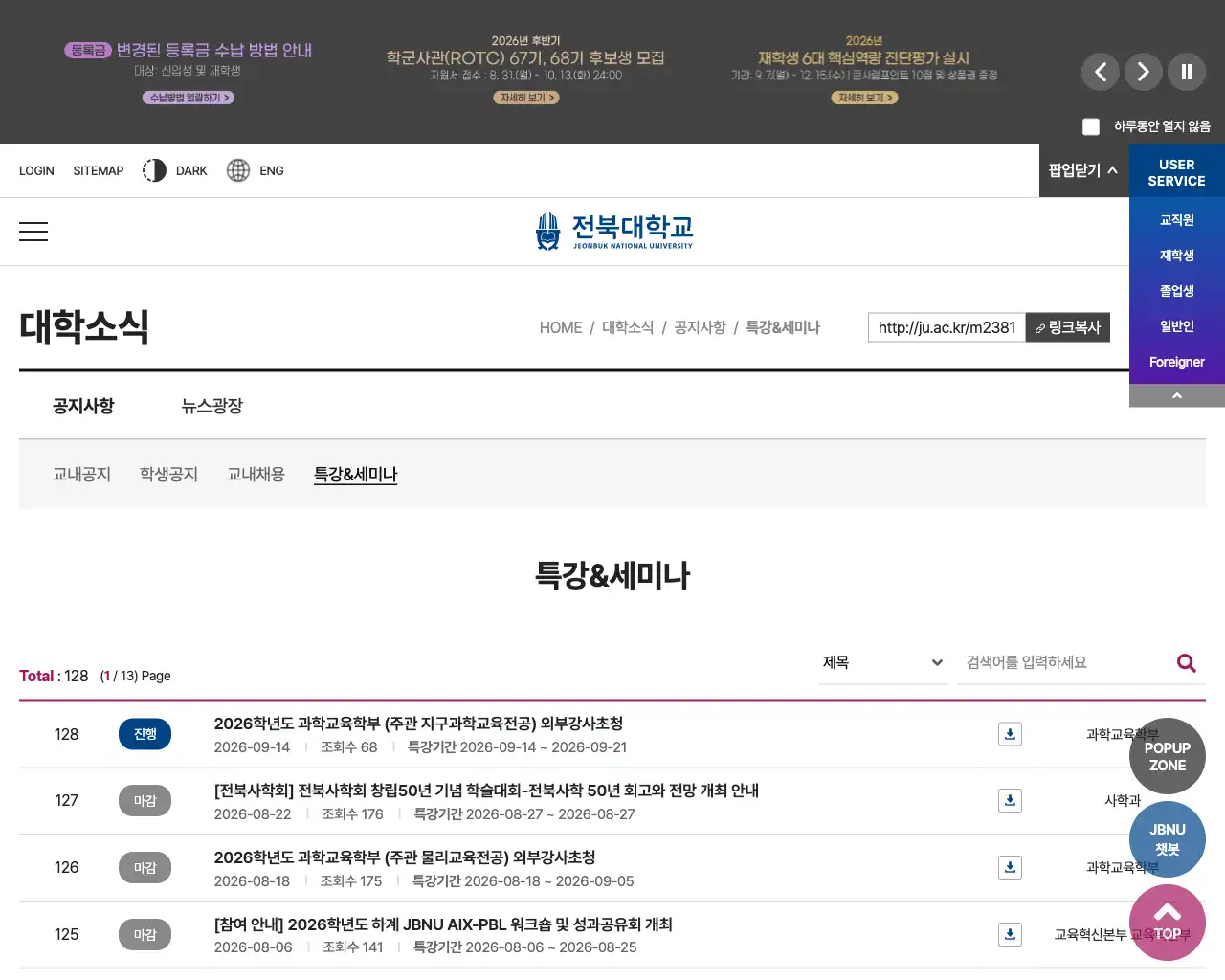Choose 일반인 in USER SERVICE
This screenshot has width=1225, height=980.
pyautogui.click(x=1177, y=326)
